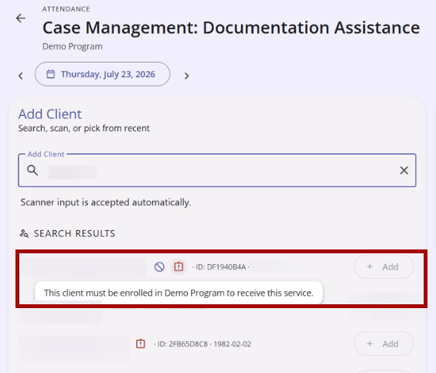Click the red alert icon for ID 2FB65D8C8
The height and width of the screenshot is (373, 436).
point(141,344)
